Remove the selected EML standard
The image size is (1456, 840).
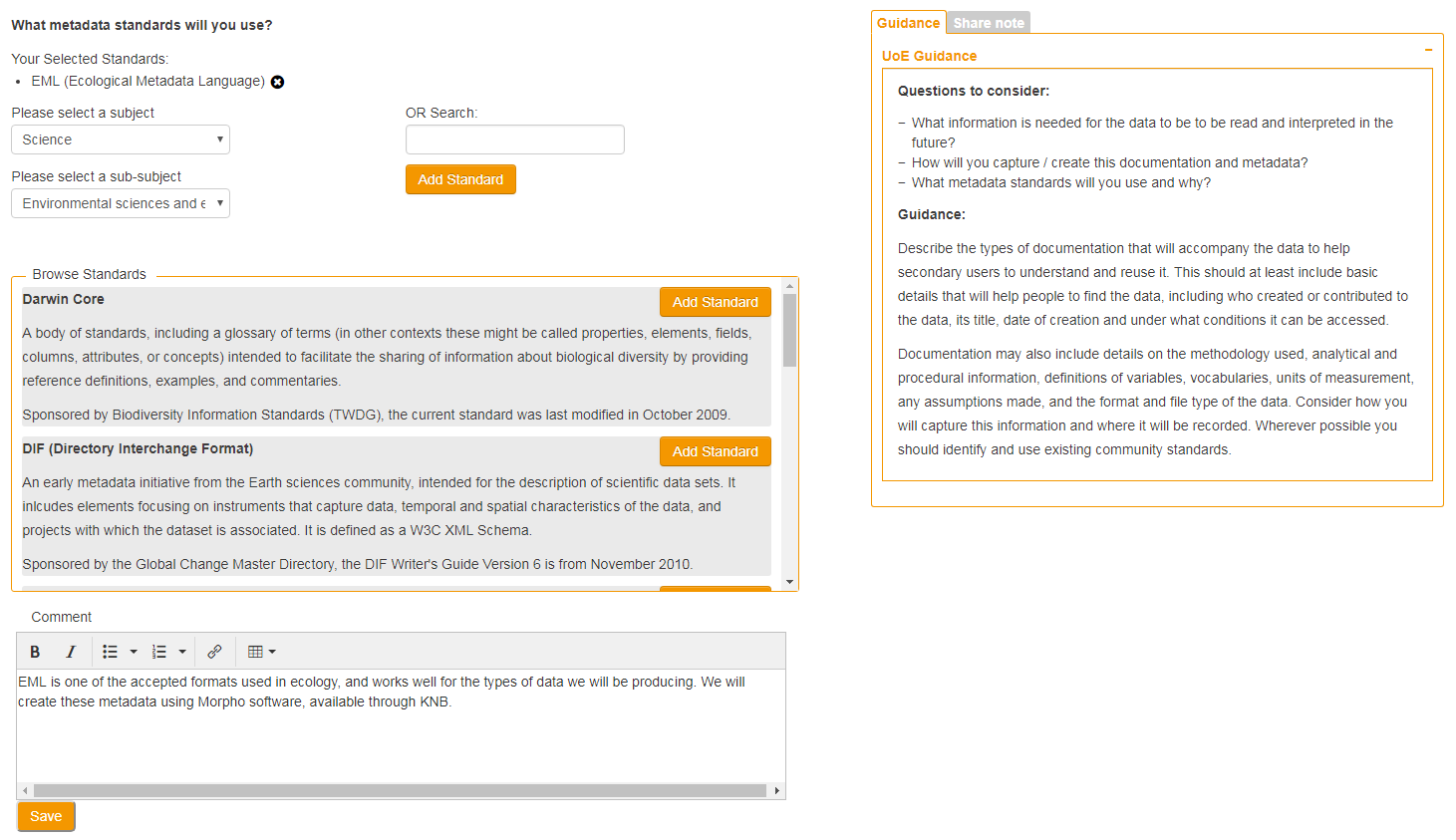tap(278, 82)
